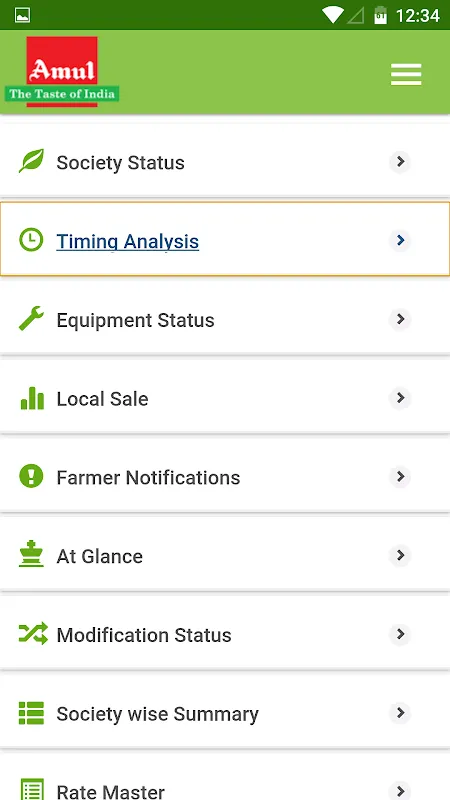Tap the picture notification icon in status bar
450x800 pixels.
(x=22, y=15)
